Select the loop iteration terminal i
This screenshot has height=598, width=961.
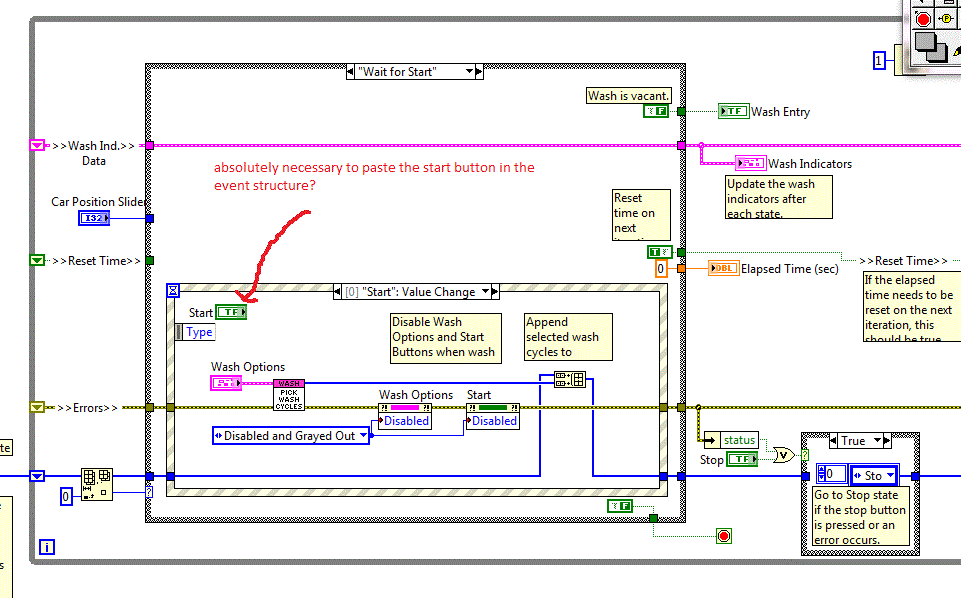point(47,547)
